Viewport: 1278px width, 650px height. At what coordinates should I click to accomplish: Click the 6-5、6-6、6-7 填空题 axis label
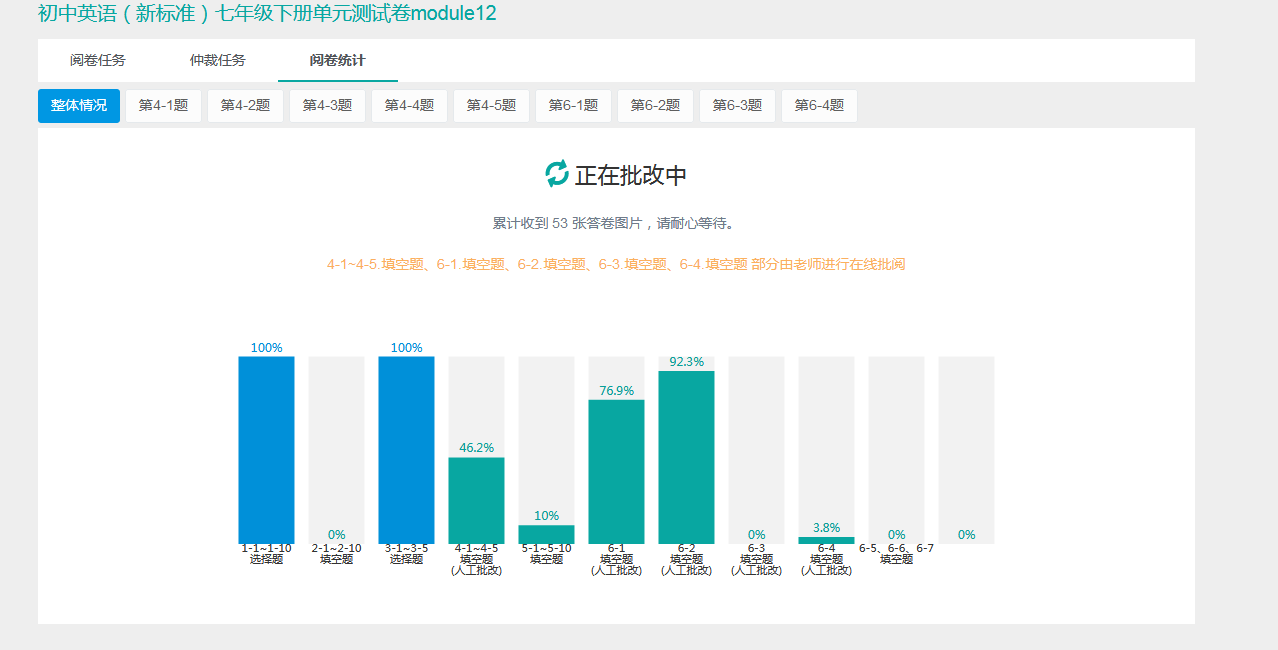(896, 554)
